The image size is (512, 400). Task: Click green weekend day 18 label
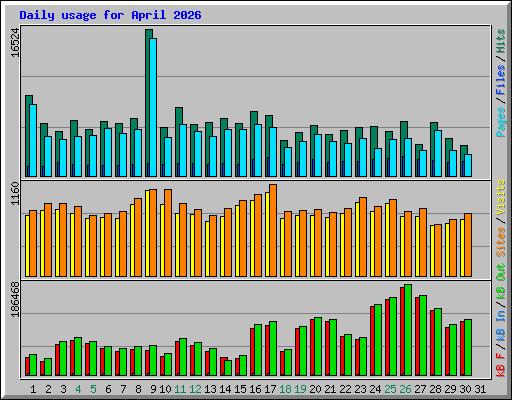[x=286, y=389]
